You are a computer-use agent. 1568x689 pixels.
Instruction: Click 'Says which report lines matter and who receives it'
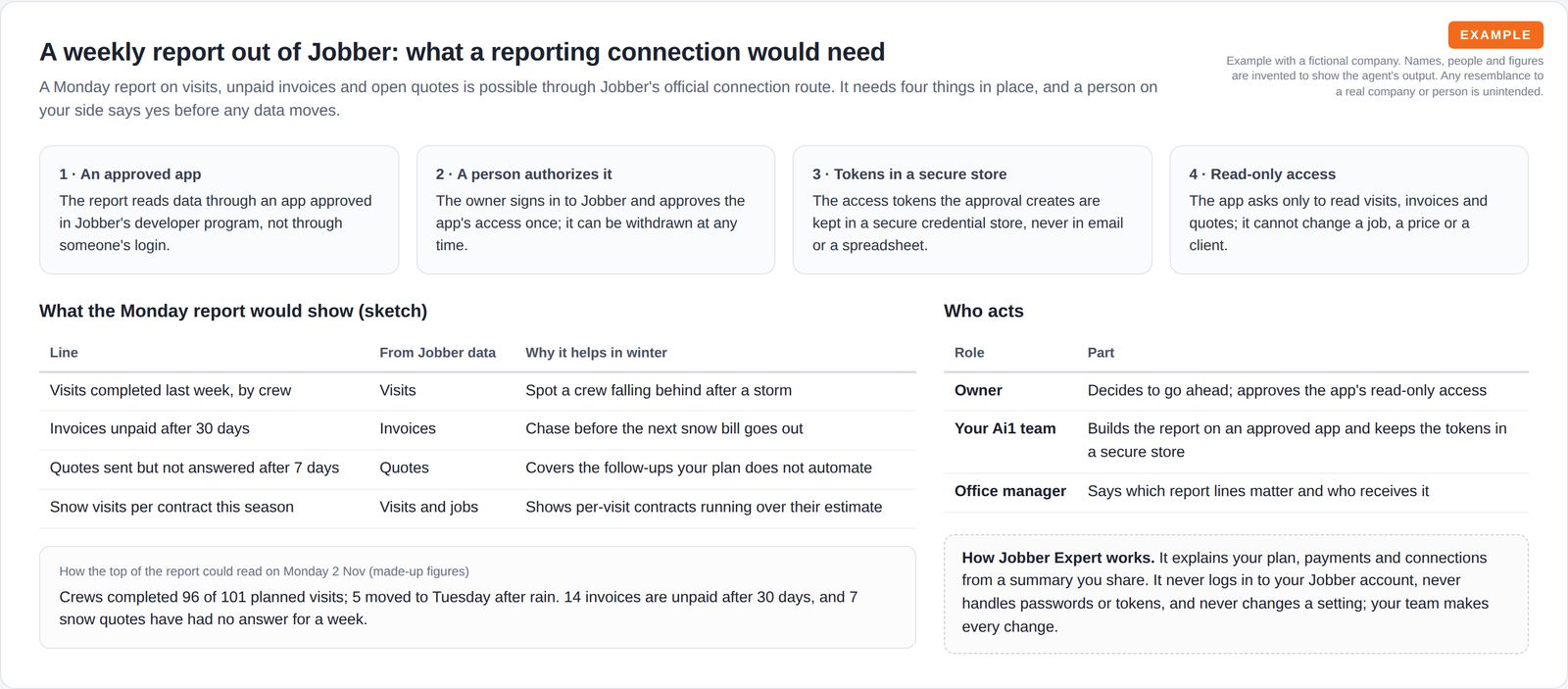coord(1258,491)
